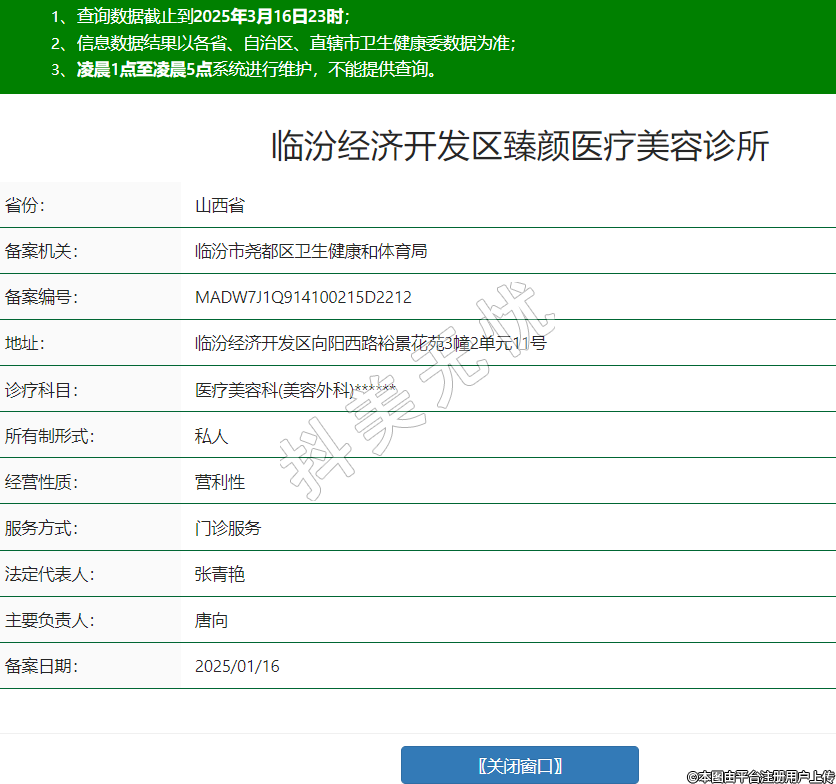Click legal representative name 张青艳
836x784 pixels.
pyautogui.click(x=220, y=574)
